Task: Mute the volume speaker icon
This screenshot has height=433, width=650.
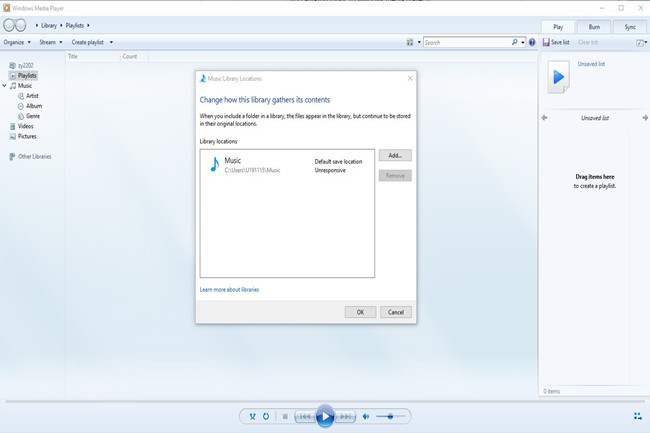Action: click(x=366, y=416)
